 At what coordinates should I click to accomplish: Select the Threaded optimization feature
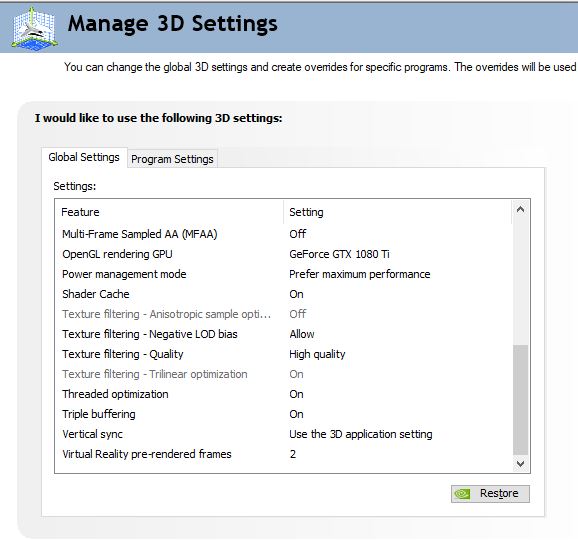coord(115,394)
